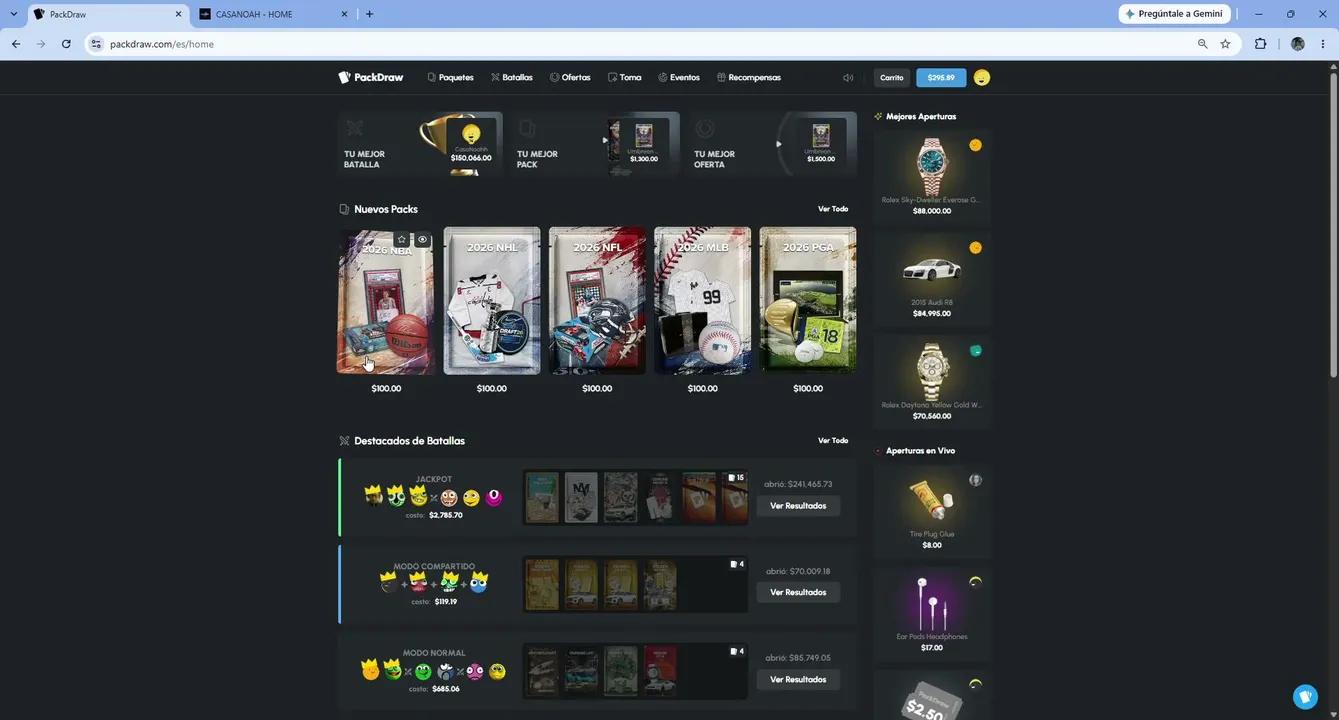Click the user avatar on the Rolex Daytona card
Screen dimensions: 1339x720
(975, 351)
